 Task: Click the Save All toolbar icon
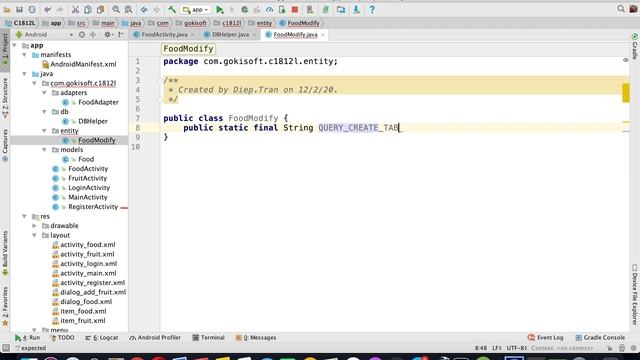(19, 9)
